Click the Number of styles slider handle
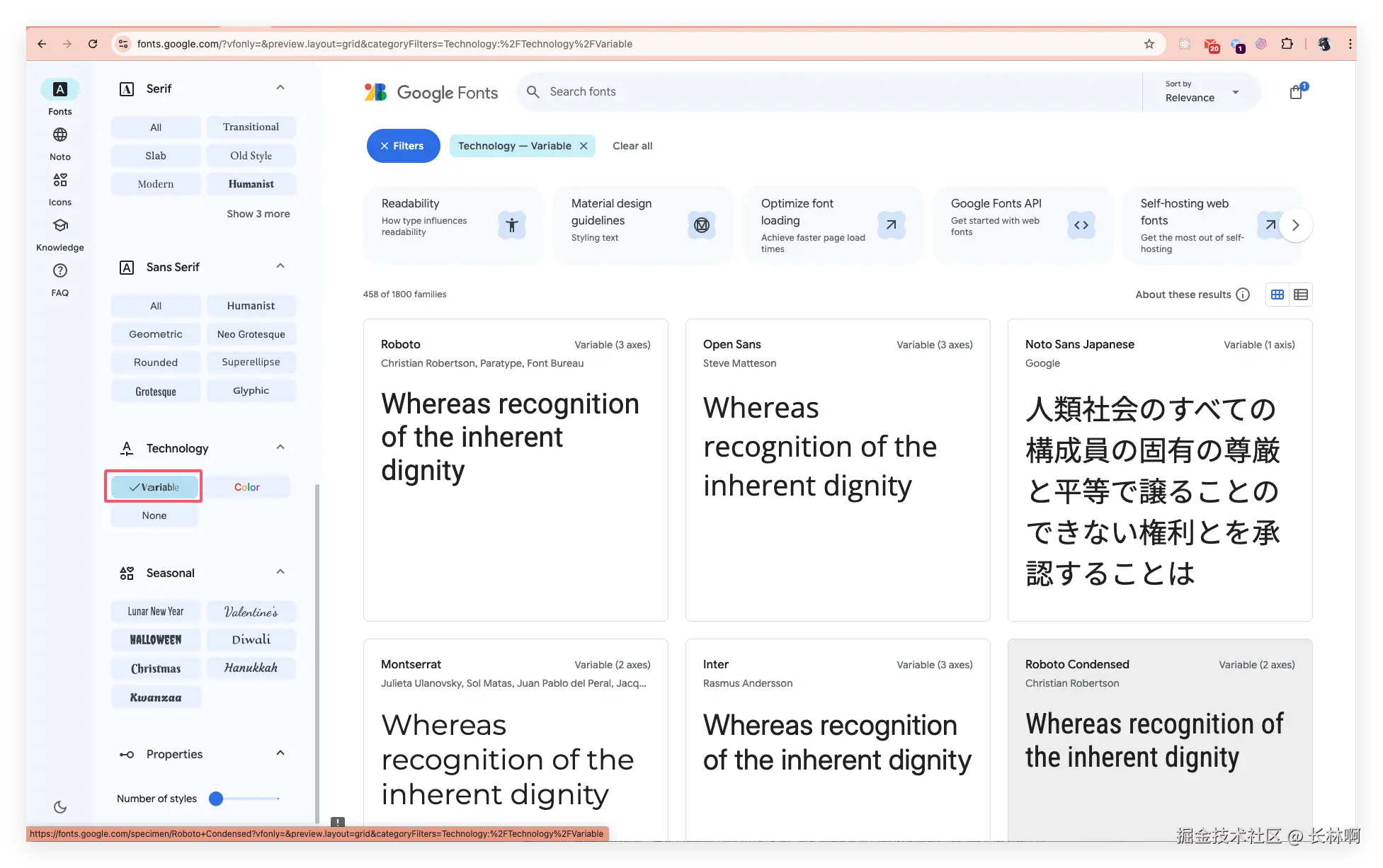The image size is (1383, 868). coord(216,799)
